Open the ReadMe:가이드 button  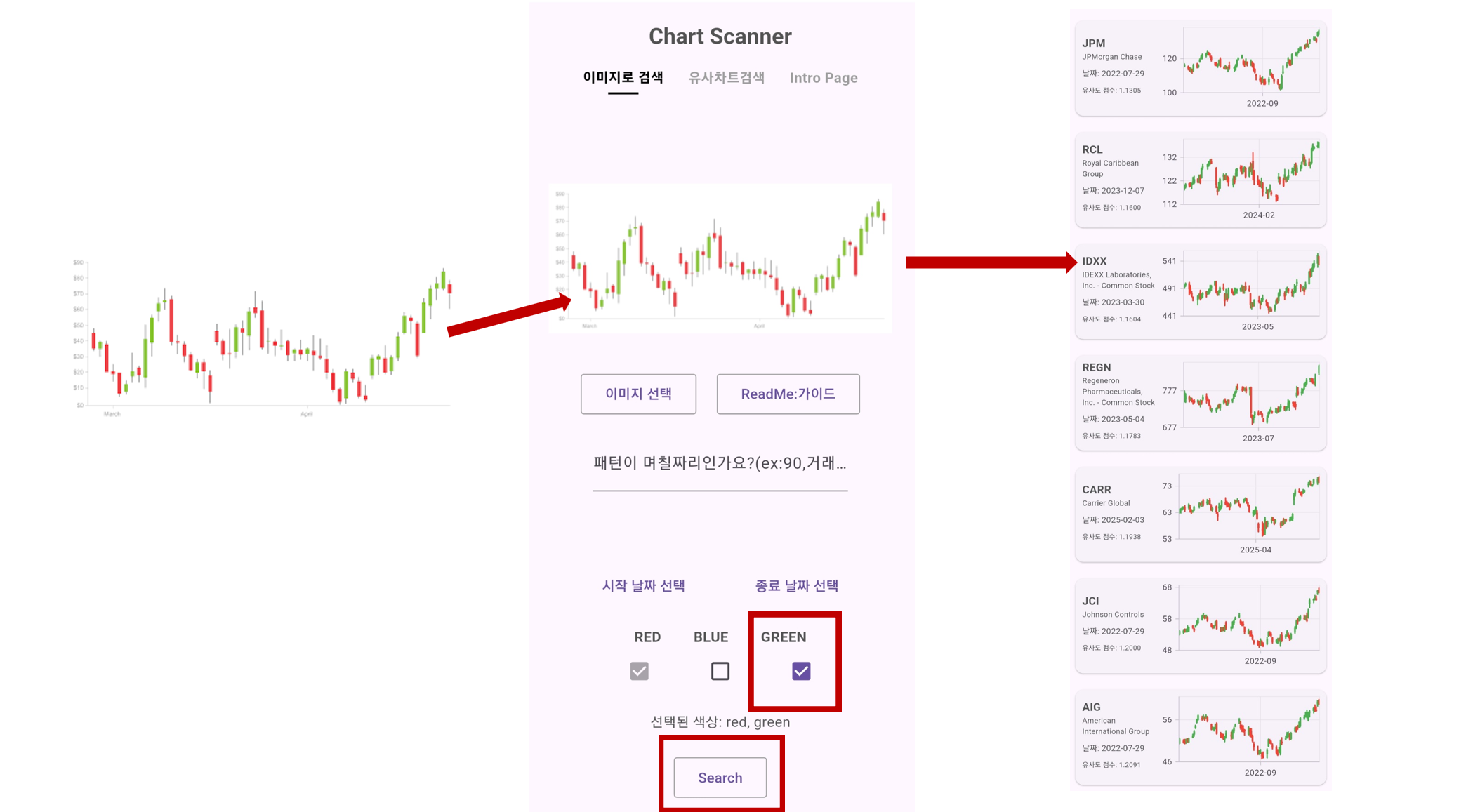pyautogui.click(x=788, y=394)
